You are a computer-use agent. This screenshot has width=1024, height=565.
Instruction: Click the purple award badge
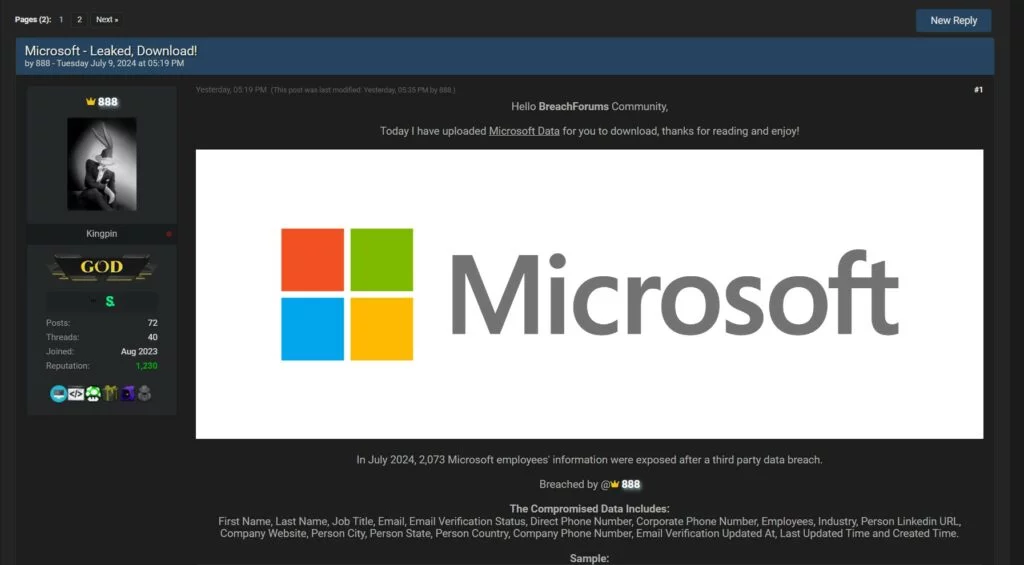pyautogui.click(x=127, y=394)
